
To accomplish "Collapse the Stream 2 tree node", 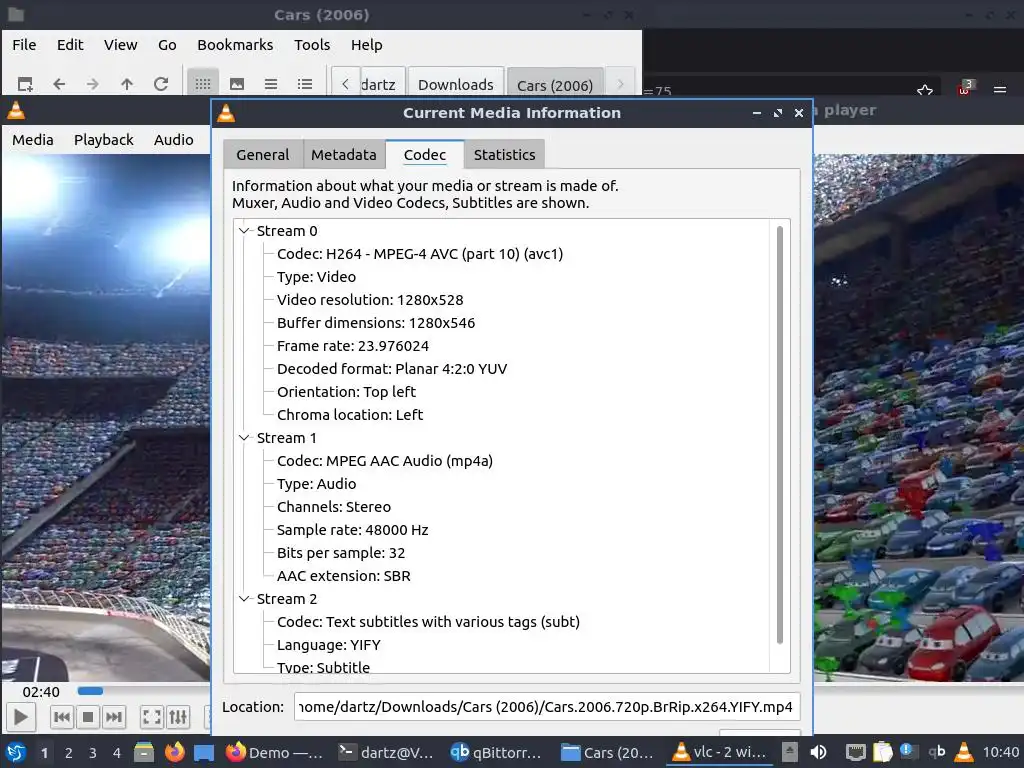I will 244,598.
